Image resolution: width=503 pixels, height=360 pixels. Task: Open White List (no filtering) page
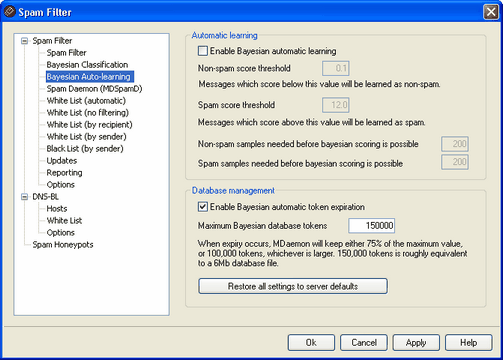(x=88, y=113)
